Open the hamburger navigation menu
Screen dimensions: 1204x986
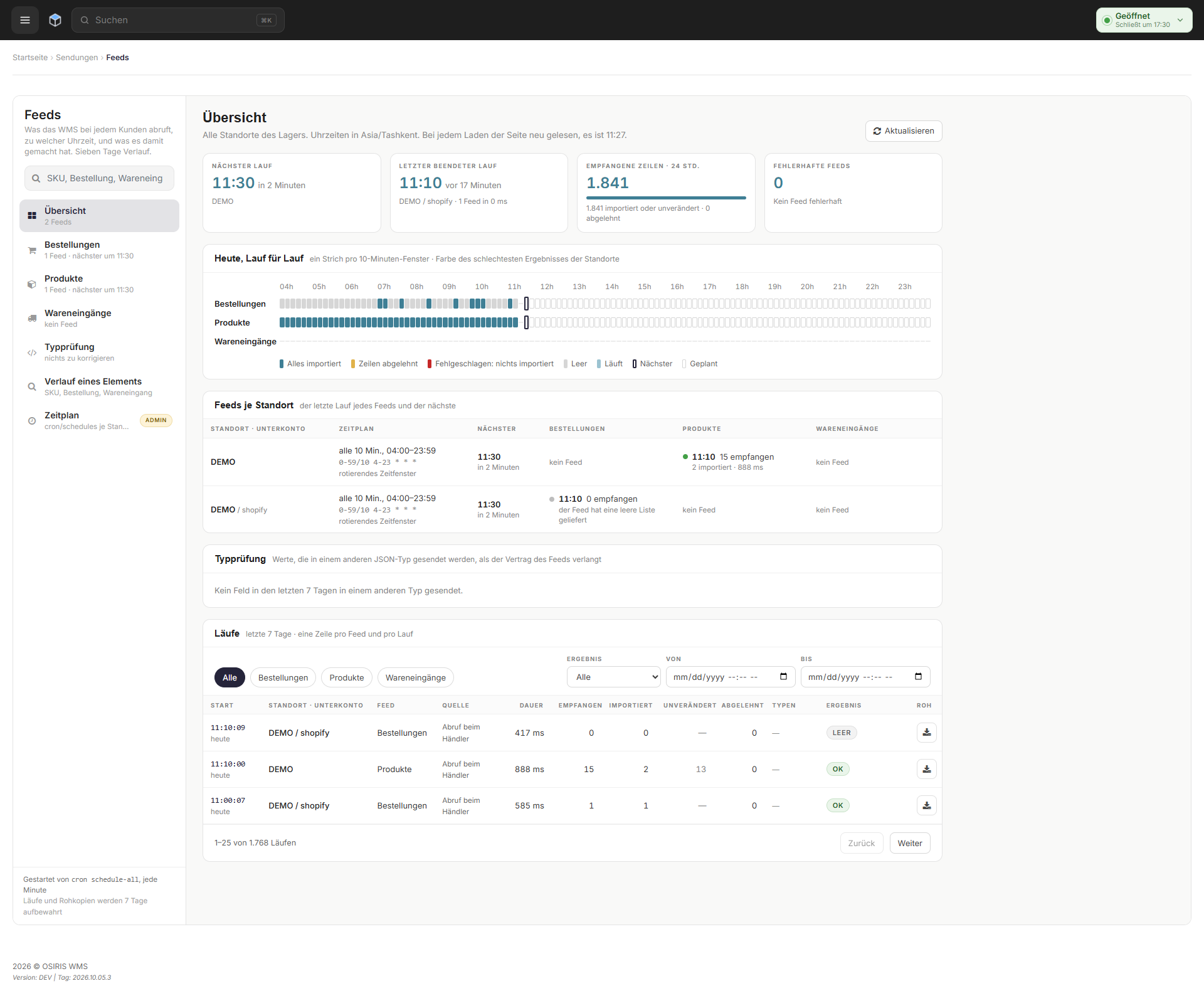(x=25, y=20)
